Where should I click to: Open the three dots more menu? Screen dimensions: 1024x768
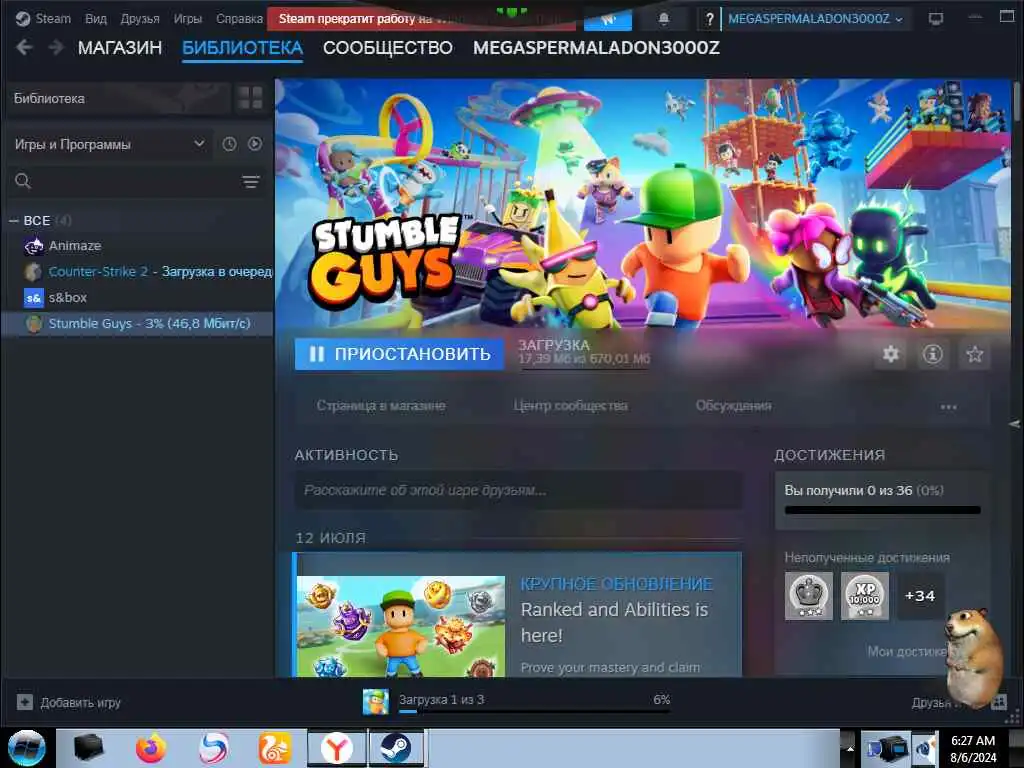click(x=949, y=406)
